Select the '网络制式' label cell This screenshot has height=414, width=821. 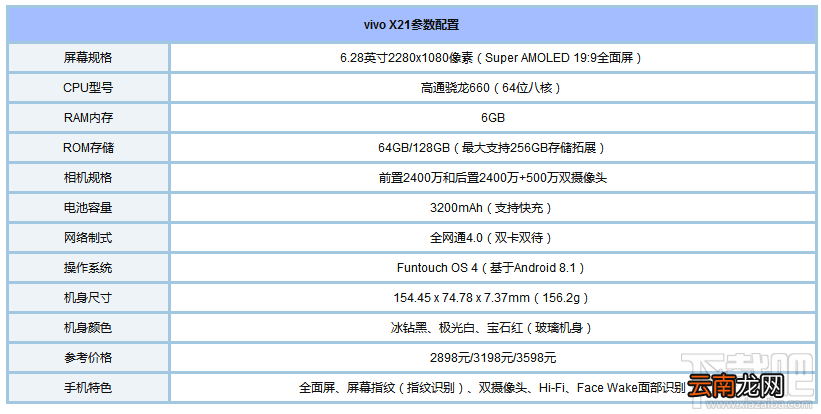coord(88,238)
